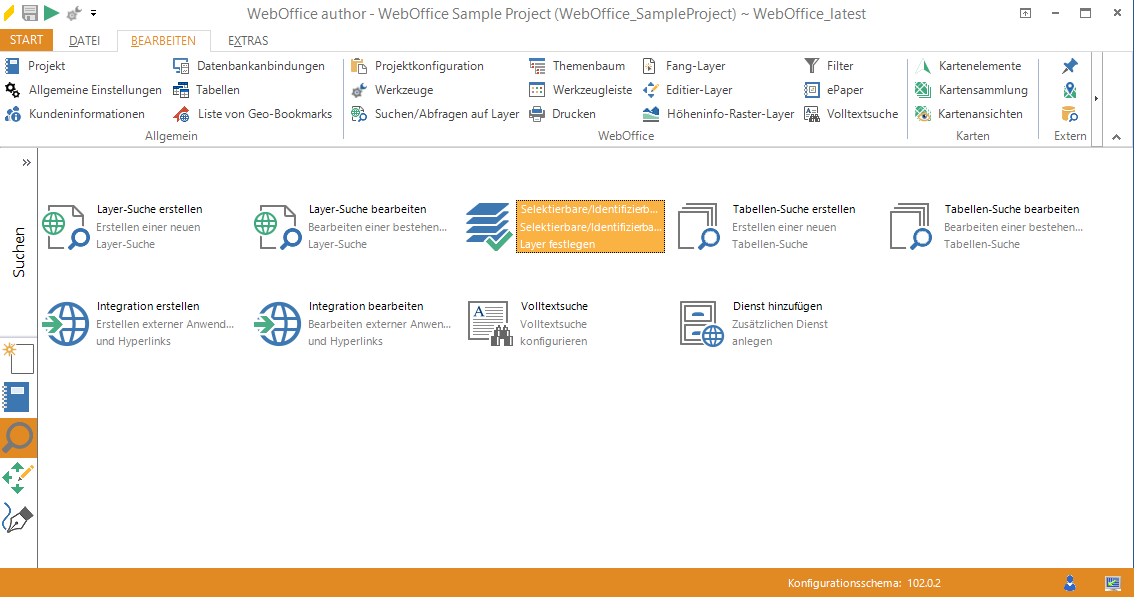Image resolution: width=1134 pixels, height=597 pixels.
Task: Click the blue pushpin icon in Extern group
Action: tap(1069, 66)
